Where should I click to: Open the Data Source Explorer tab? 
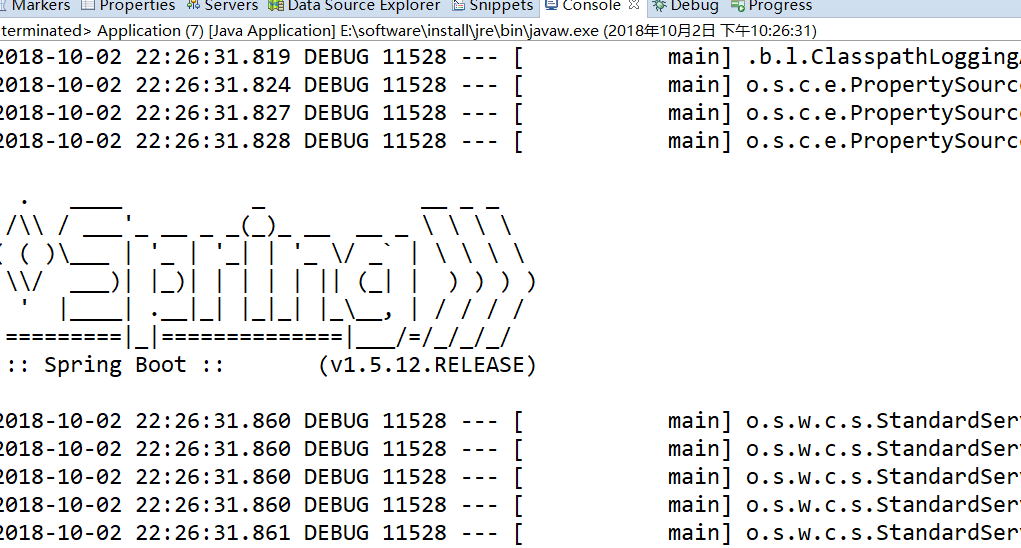(x=356, y=6)
